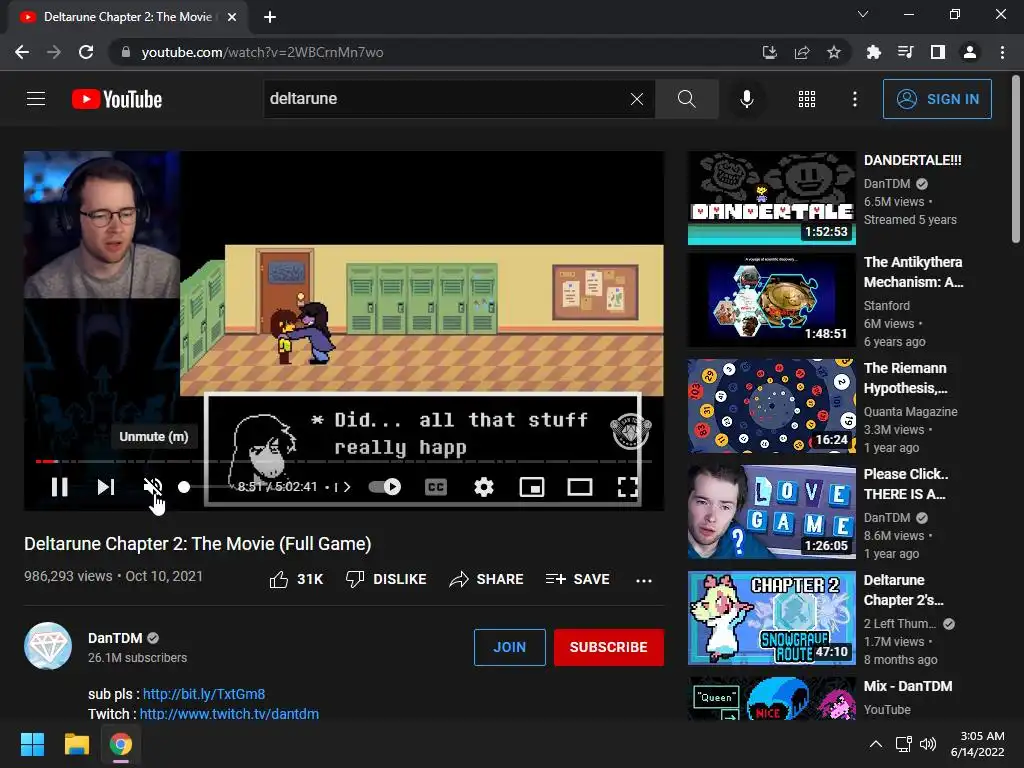
Task: Open the Riemann Hypothesis video thumbnail
Action: click(771, 406)
